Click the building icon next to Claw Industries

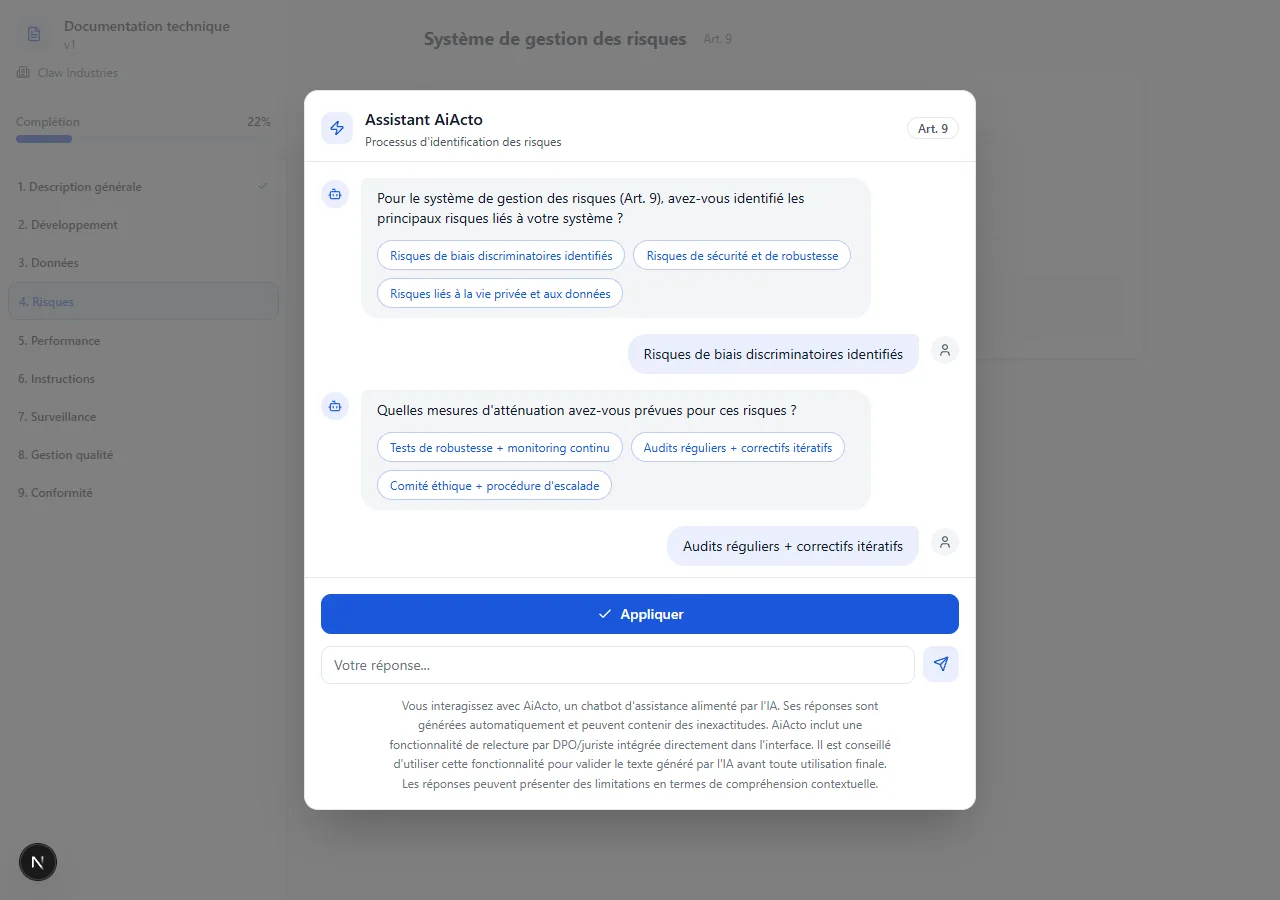pyautogui.click(x=23, y=73)
